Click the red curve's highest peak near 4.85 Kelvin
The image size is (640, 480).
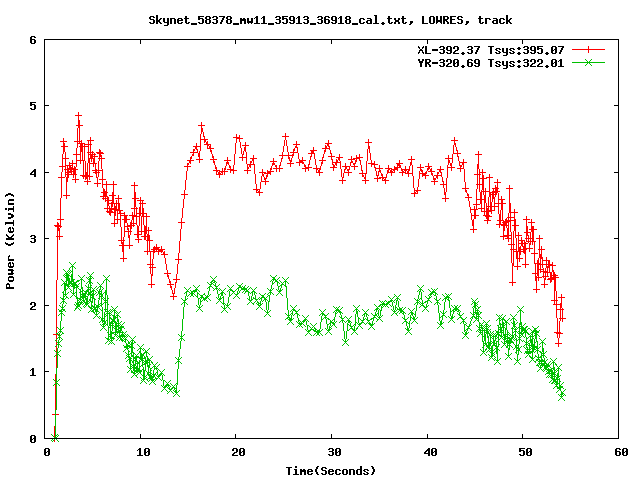point(79,116)
